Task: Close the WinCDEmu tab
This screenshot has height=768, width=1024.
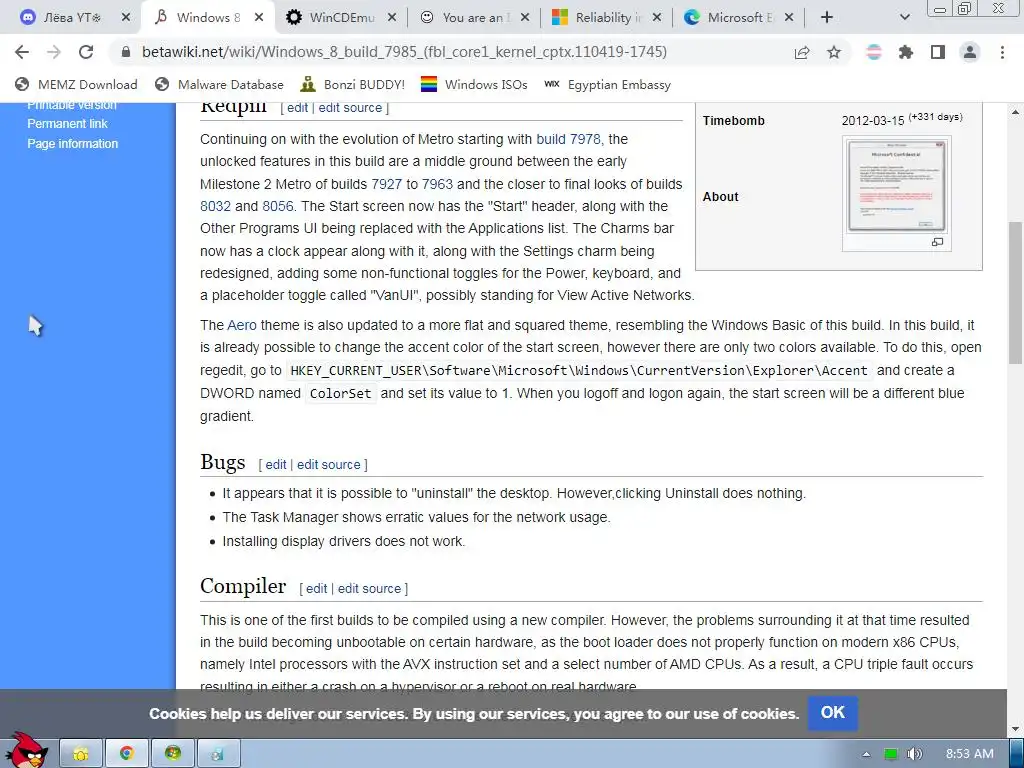Action: point(392,18)
